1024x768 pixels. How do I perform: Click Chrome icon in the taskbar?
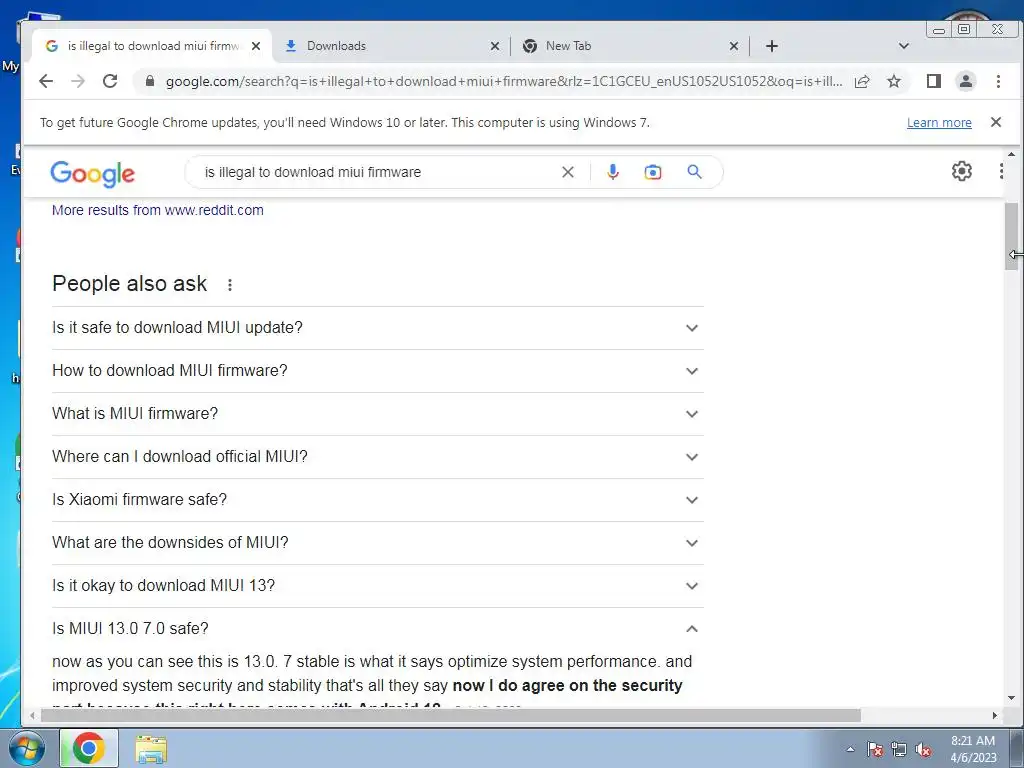[x=89, y=748]
